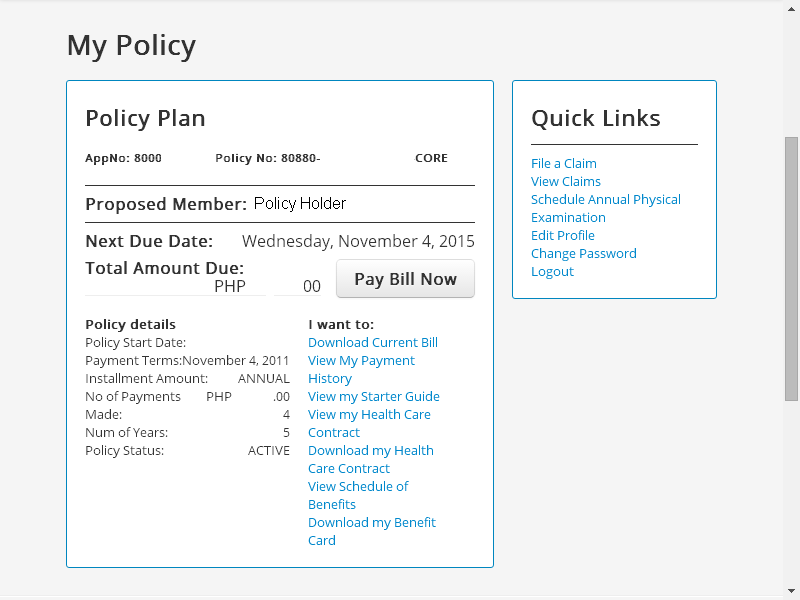The image size is (800, 600).
Task: Logout from the policy portal
Action: pos(552,271)
